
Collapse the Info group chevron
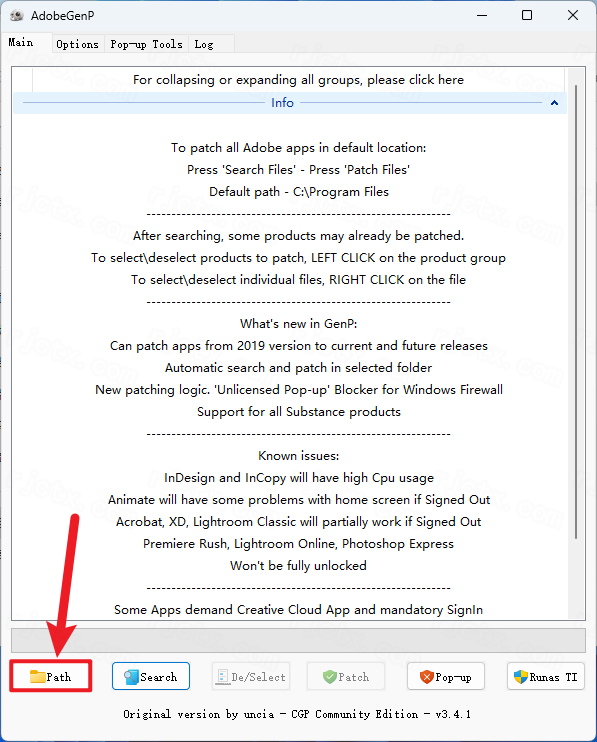coord(554,103)
